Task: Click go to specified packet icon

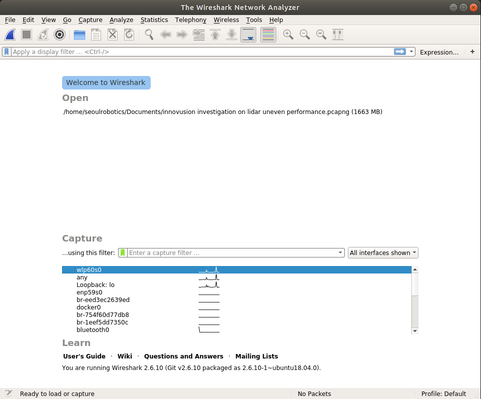Action: [199, 35]
